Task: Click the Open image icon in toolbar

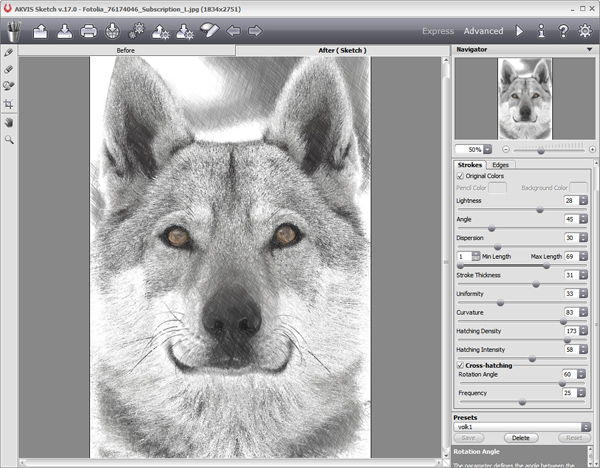Action: (x=41, y=31)
